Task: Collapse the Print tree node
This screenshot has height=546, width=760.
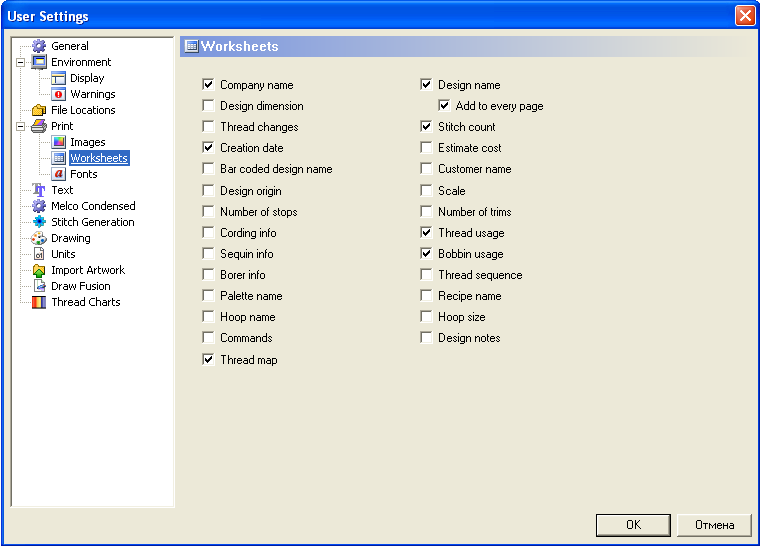Action: tap(20, 126)
